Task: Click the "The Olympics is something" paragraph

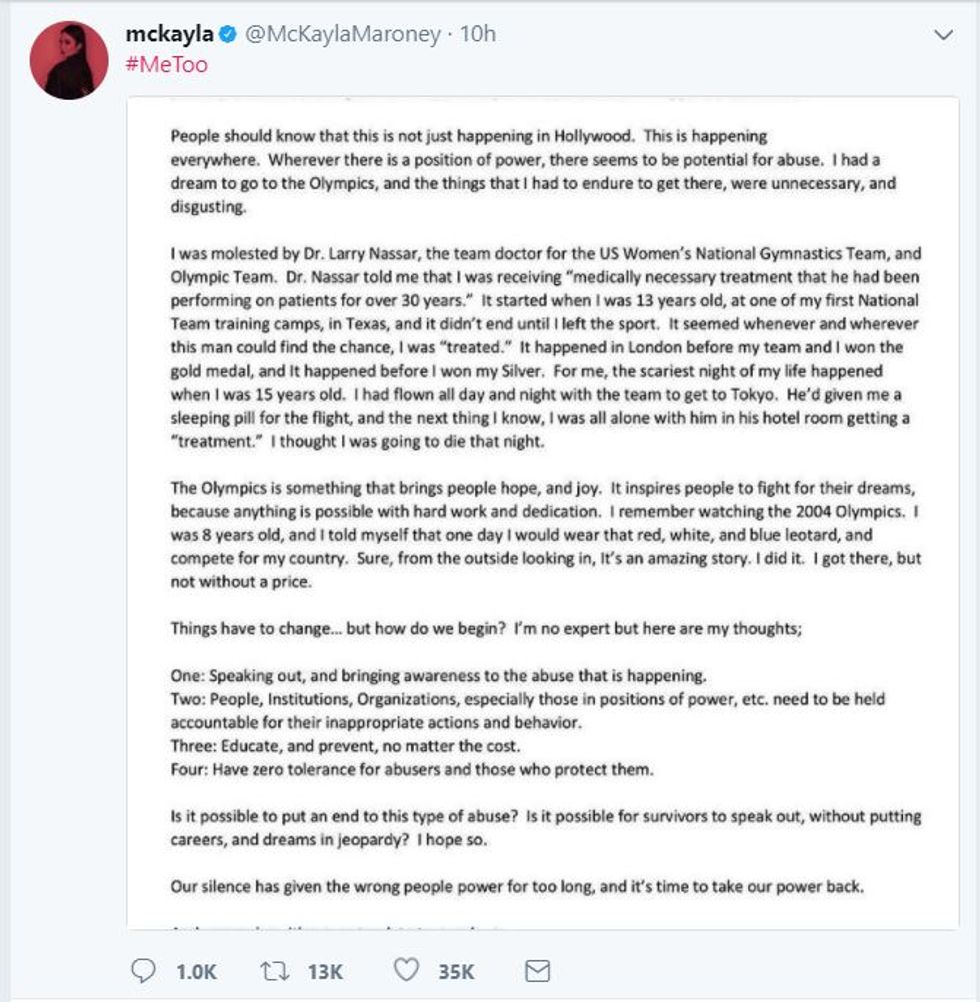Action: tap(545, 535)
